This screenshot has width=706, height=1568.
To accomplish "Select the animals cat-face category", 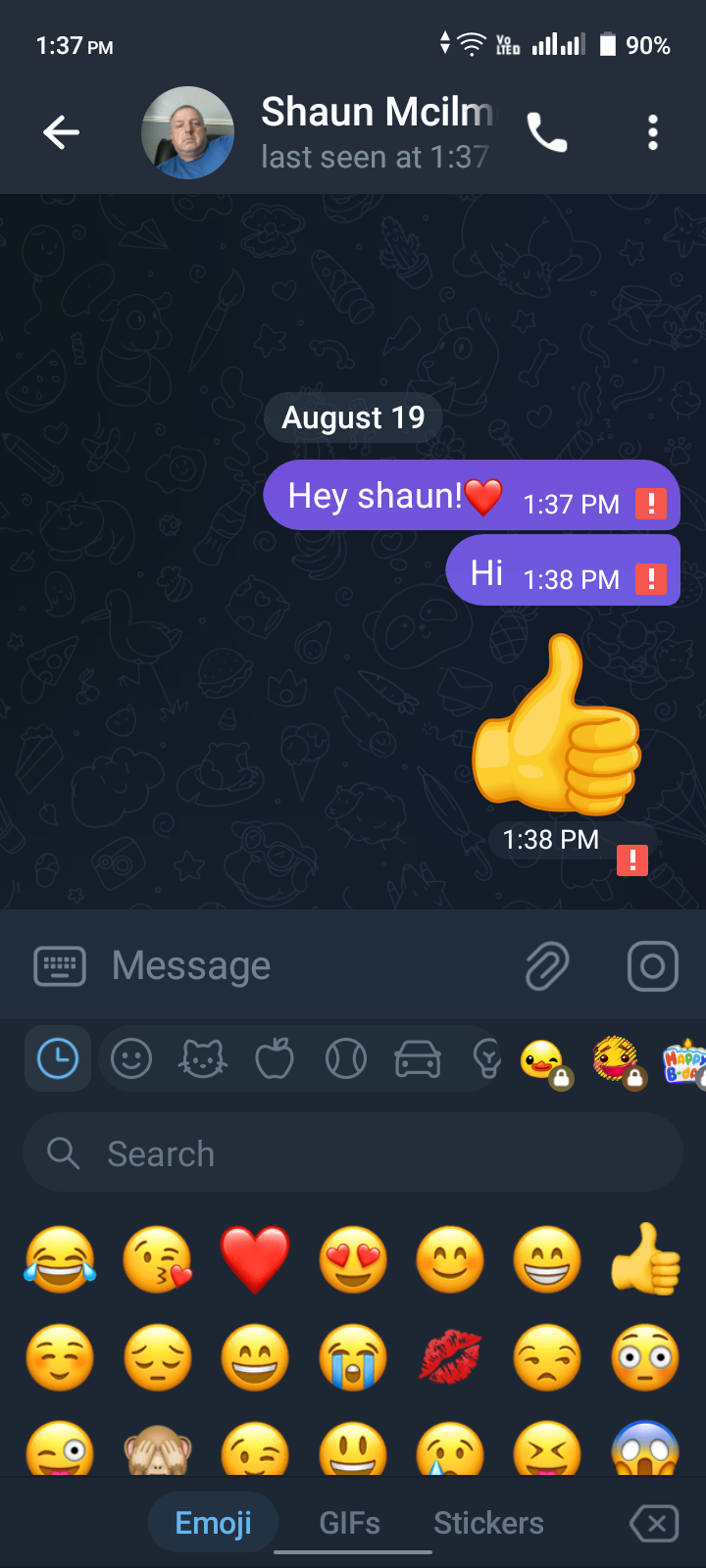I will coord(203,1059).
